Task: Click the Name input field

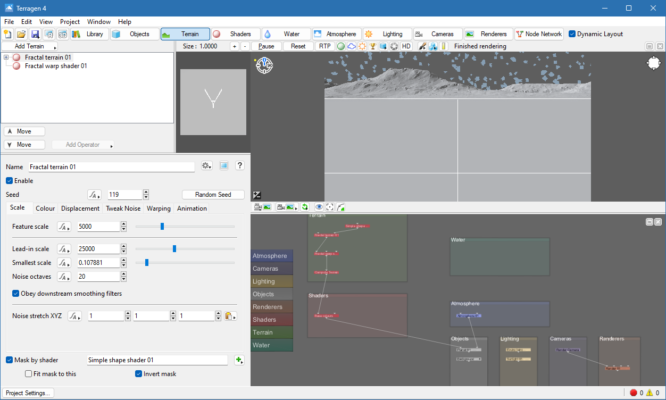Action: click(111, 167)
